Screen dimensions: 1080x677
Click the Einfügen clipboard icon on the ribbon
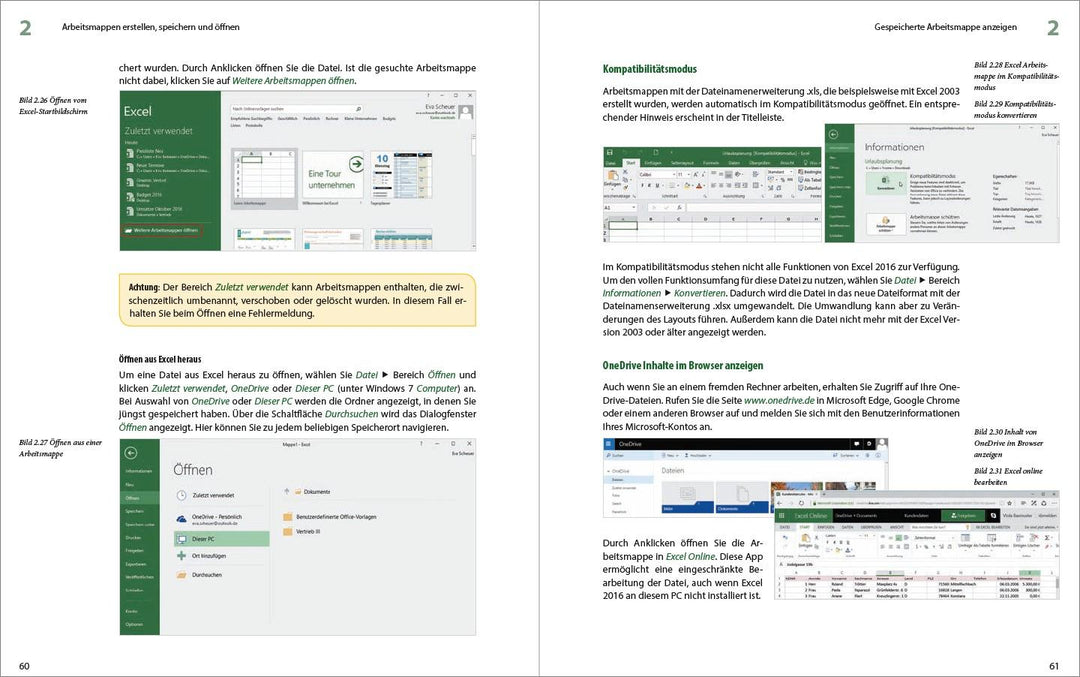tap(614, 178)
